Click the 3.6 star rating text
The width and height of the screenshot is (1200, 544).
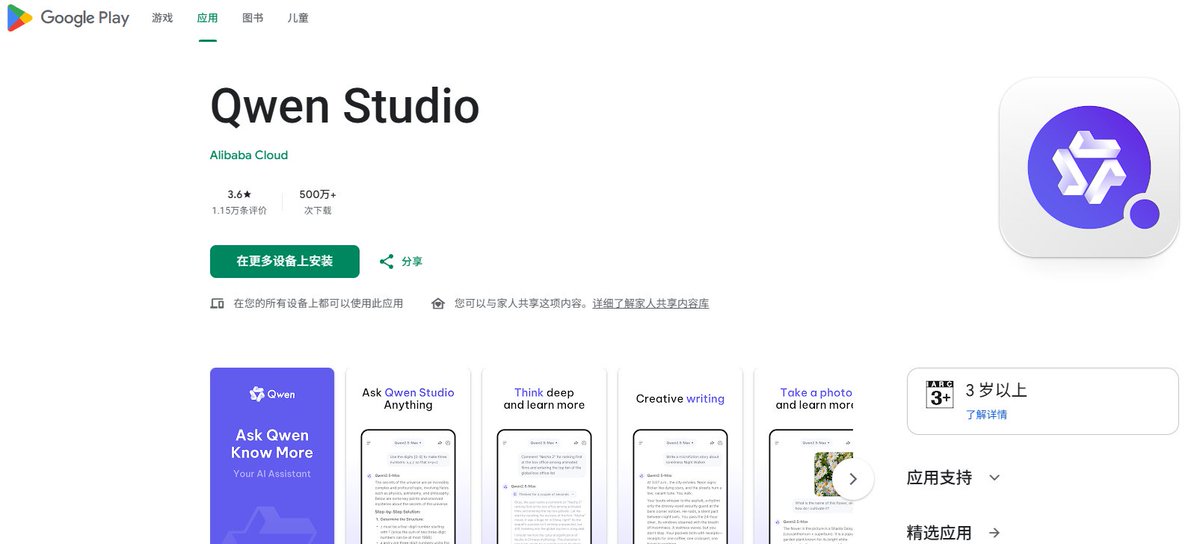239,194
